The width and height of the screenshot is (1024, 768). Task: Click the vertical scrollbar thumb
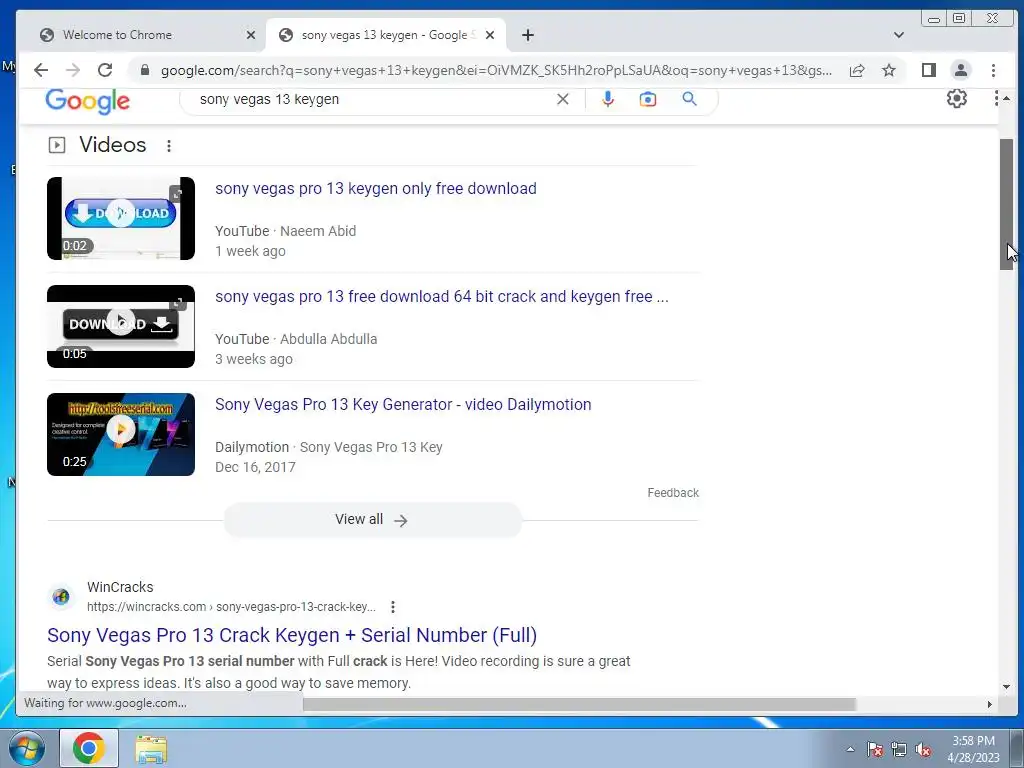click(x=1006, y=204)
